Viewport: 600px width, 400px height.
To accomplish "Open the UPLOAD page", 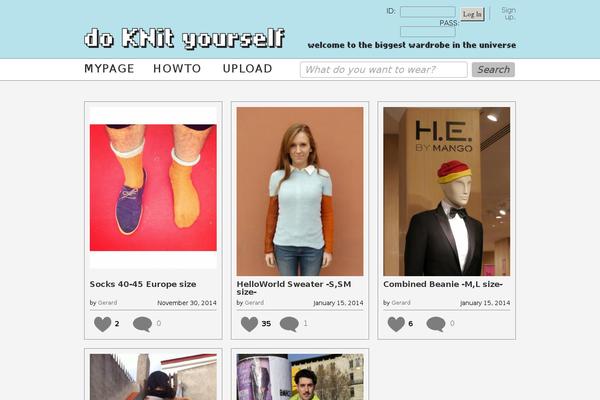I will pyautogui.click(x=248, y=69).
